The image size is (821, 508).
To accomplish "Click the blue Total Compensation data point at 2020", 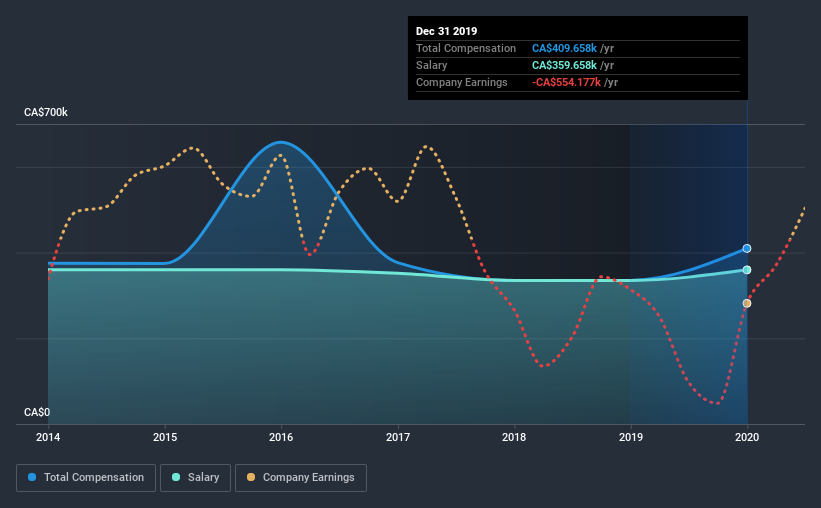I will tap(747, 248).
